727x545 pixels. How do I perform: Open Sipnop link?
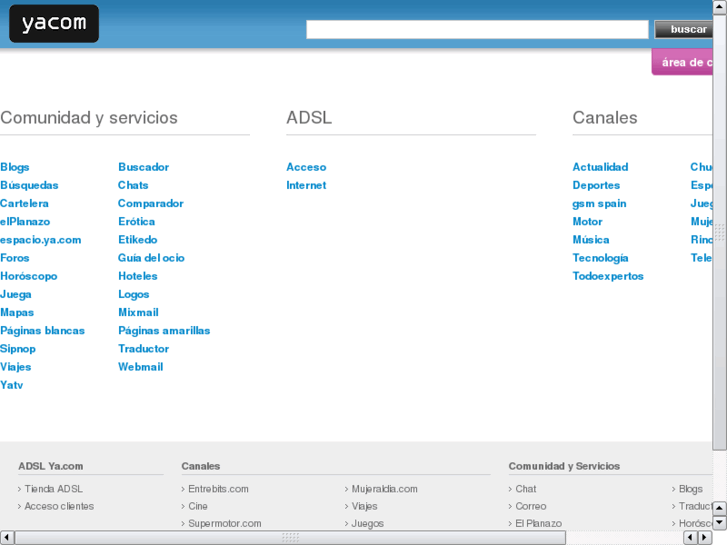tap(18, 349)
